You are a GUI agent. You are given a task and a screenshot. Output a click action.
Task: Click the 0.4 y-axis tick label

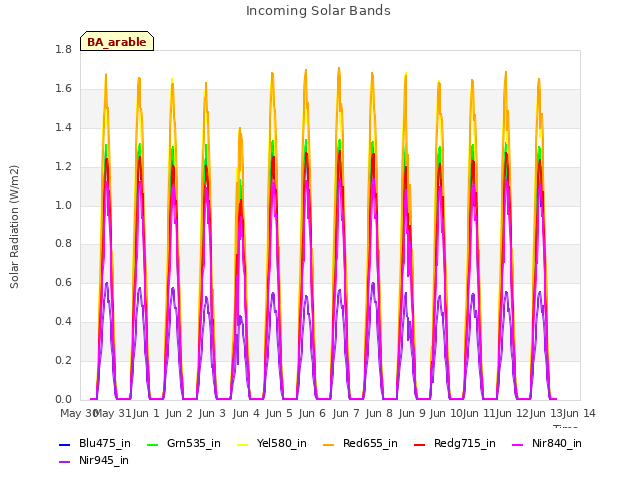coord(63,322)
